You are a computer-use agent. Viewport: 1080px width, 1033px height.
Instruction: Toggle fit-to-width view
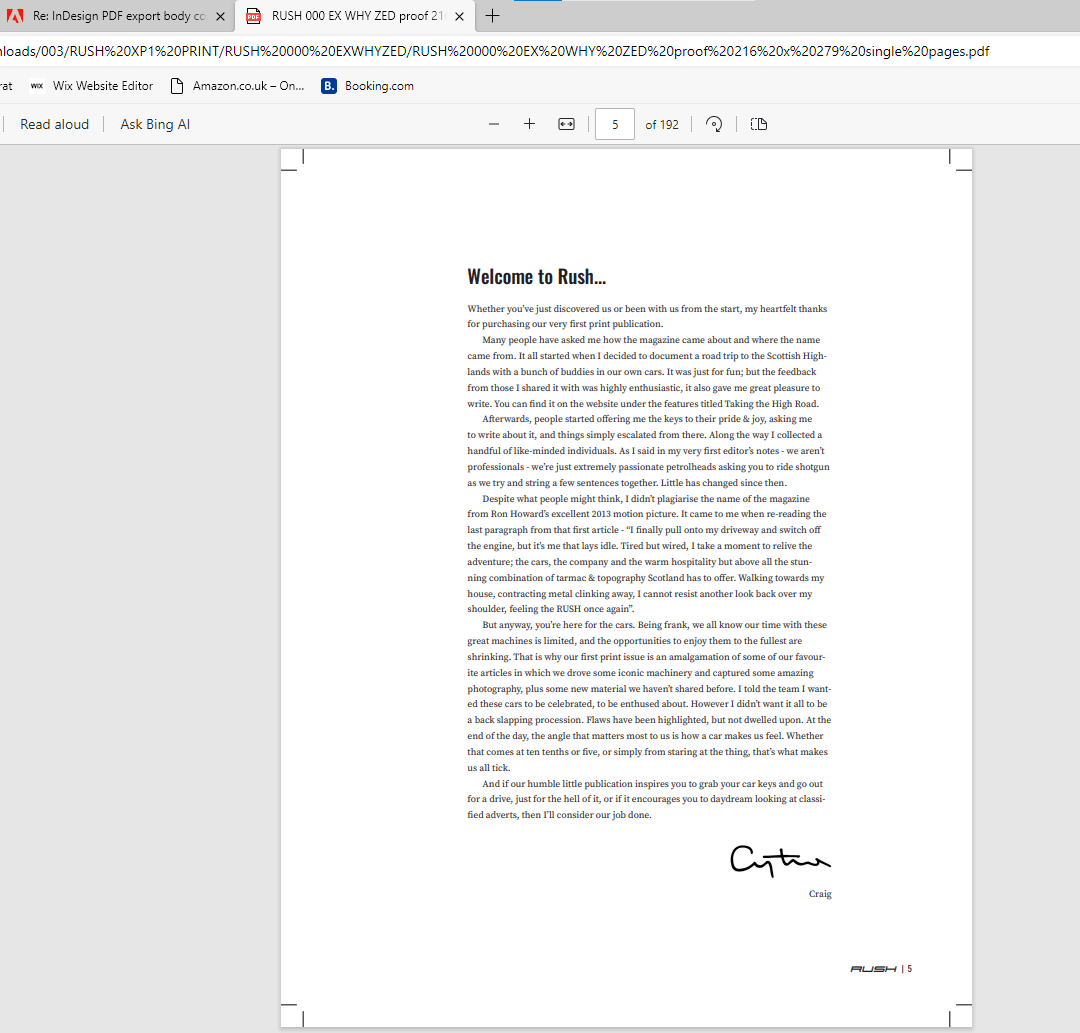click(566, 124)
